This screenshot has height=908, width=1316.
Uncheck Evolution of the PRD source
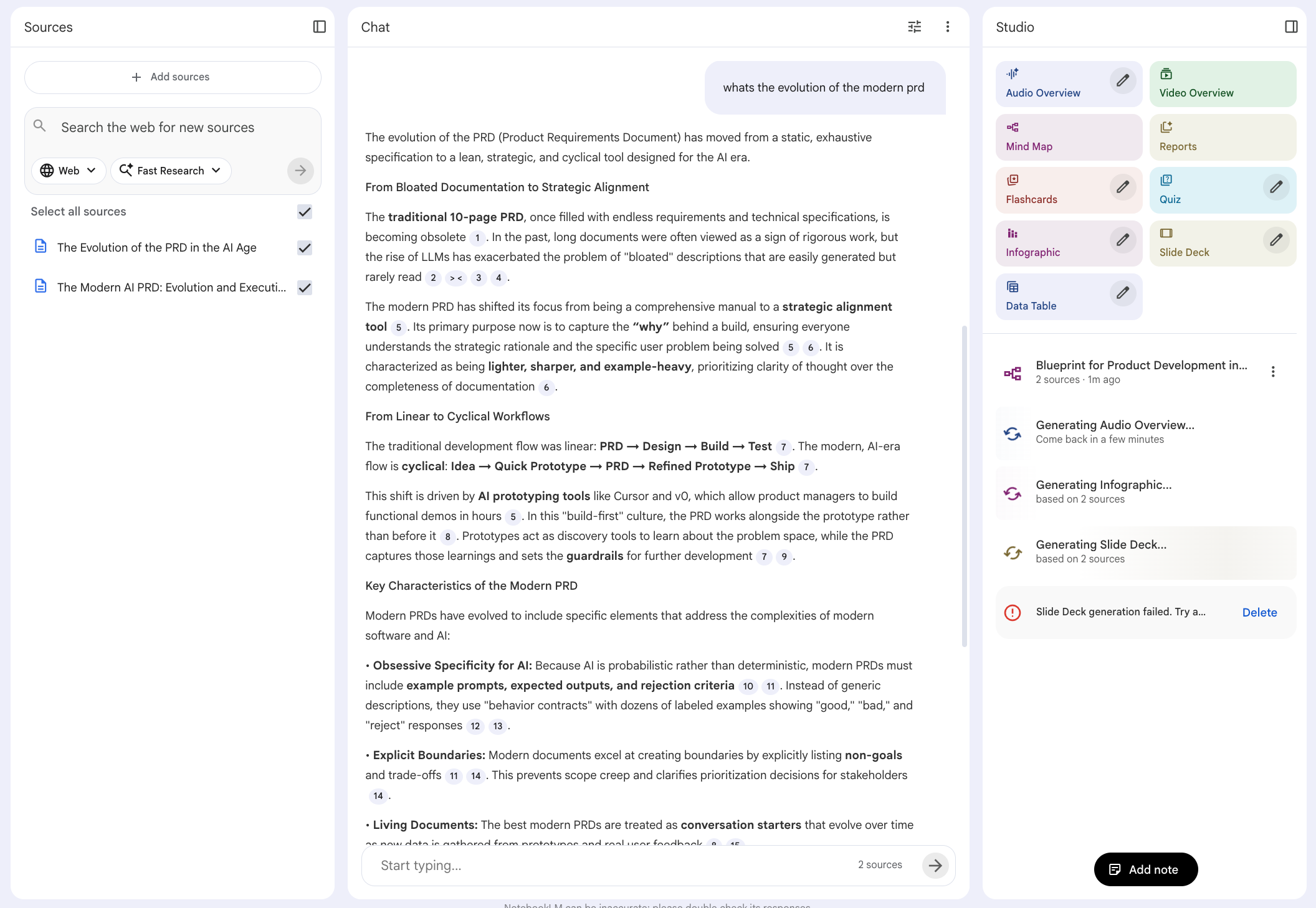coord(304,248)
